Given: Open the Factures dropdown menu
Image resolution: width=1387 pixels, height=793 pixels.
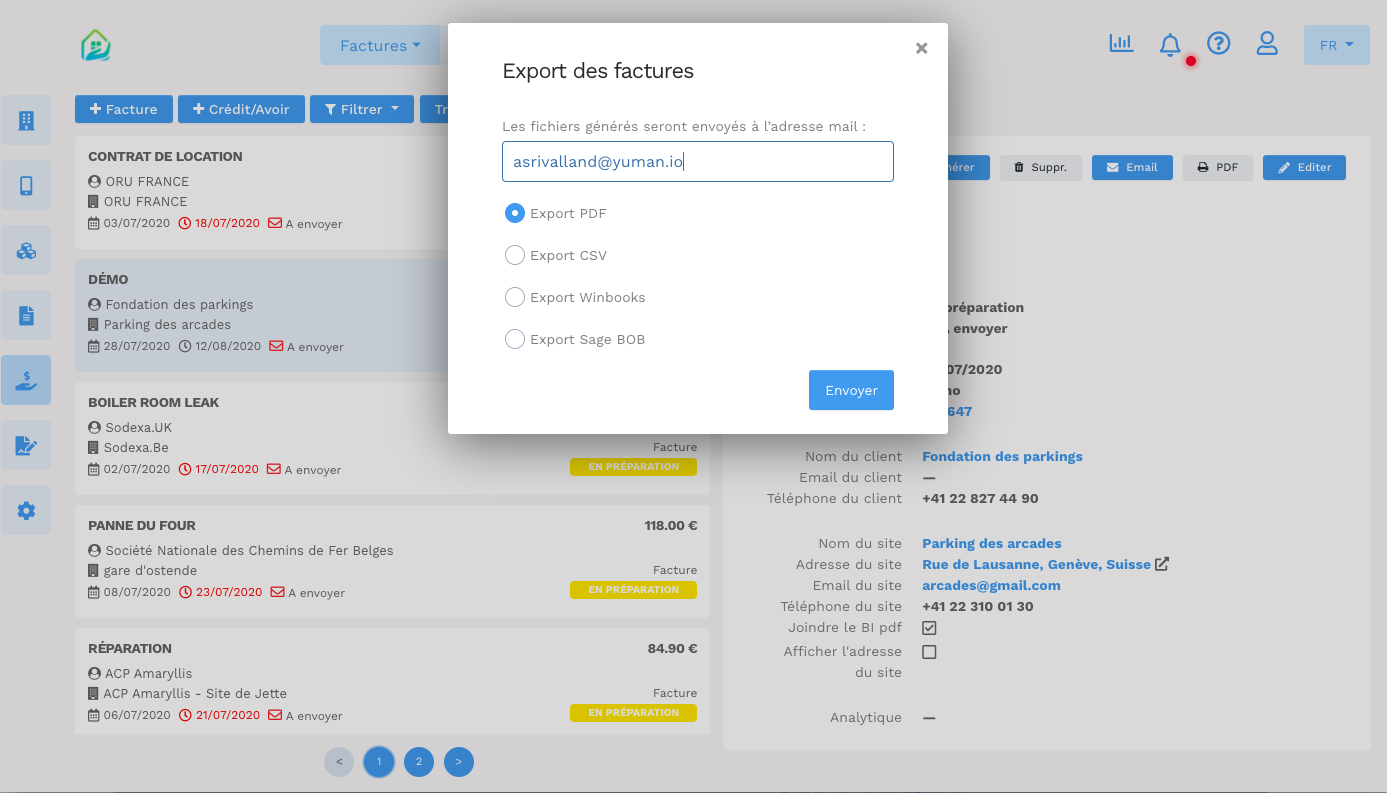Looking at the screenshot, I should 380,45.
